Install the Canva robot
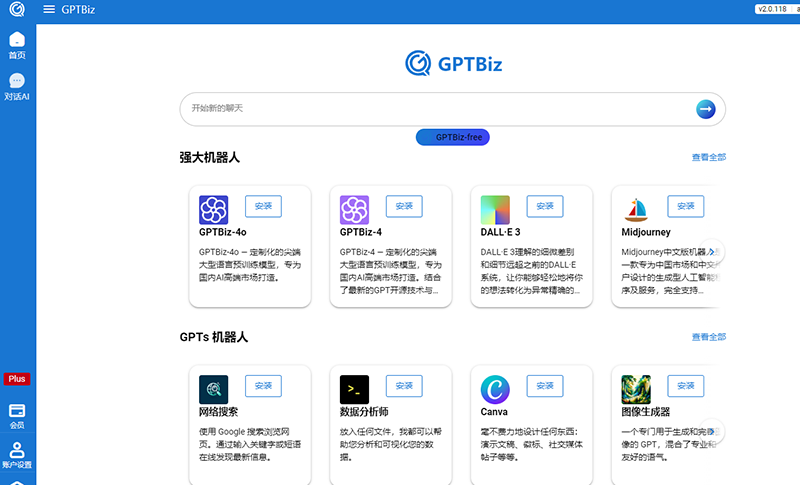This screenshot has width=800, height=485. click(545, 386)
